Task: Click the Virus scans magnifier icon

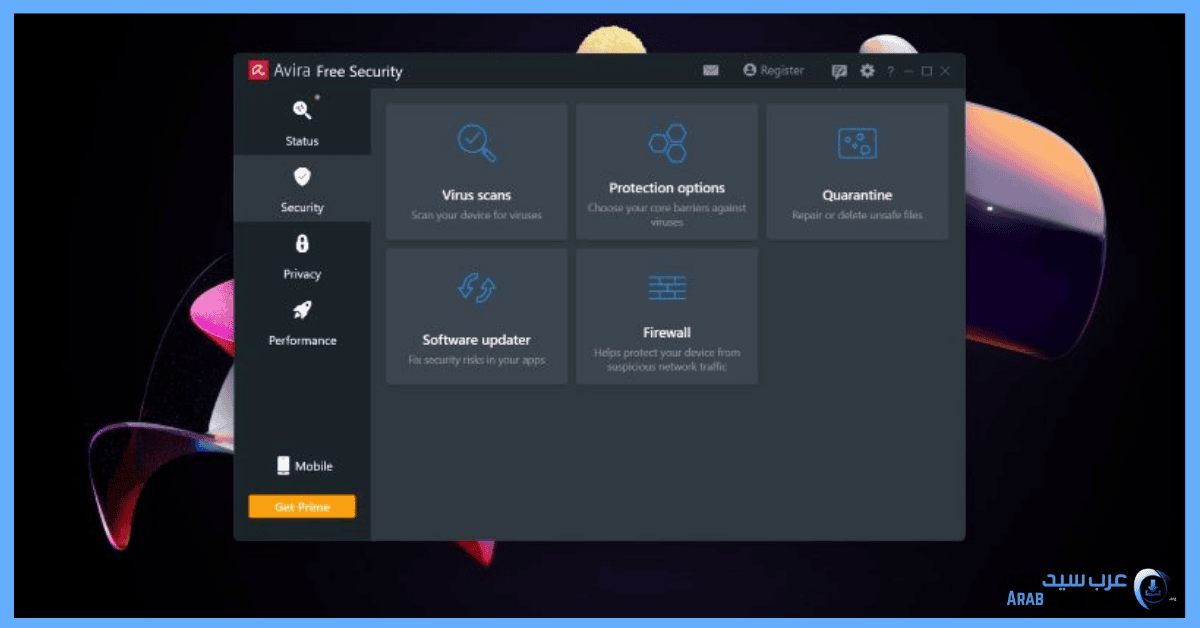Action: click(476, 142)
